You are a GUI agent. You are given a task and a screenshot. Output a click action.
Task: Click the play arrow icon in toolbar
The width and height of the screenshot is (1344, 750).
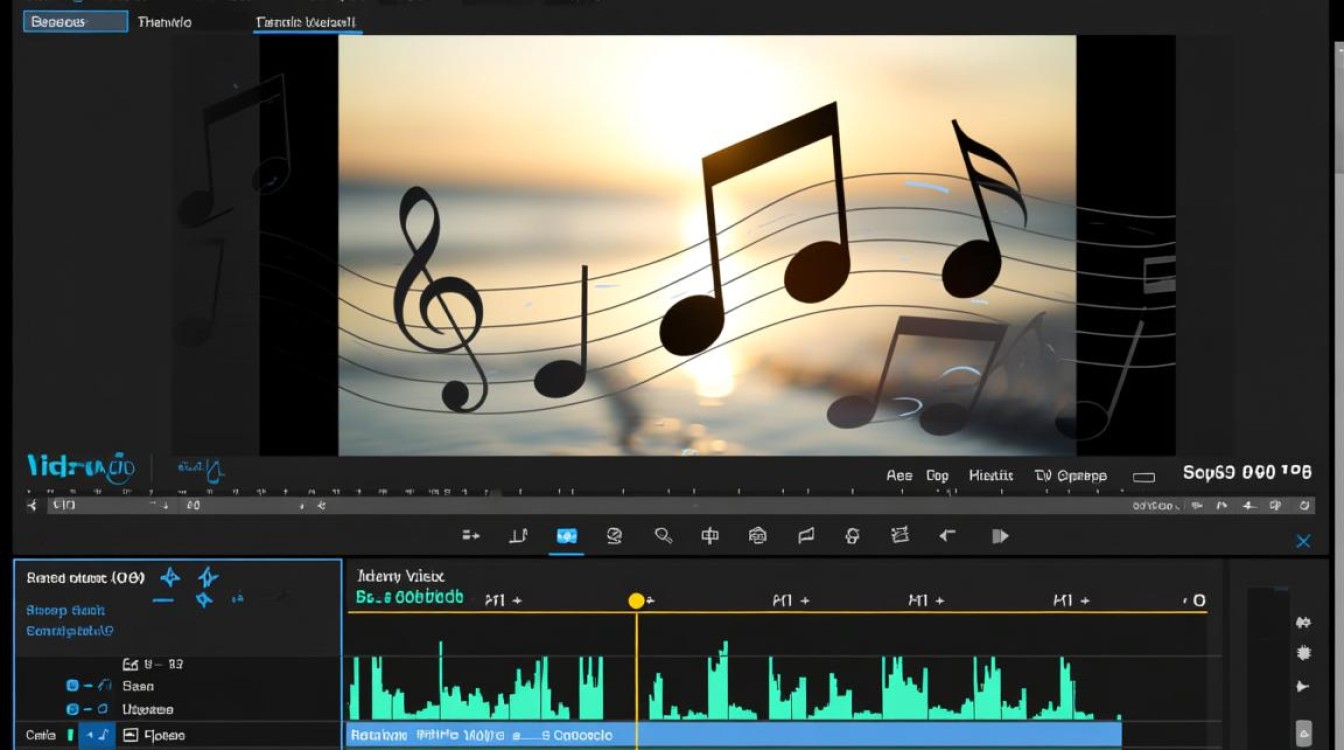click(x=1000, y=536)
